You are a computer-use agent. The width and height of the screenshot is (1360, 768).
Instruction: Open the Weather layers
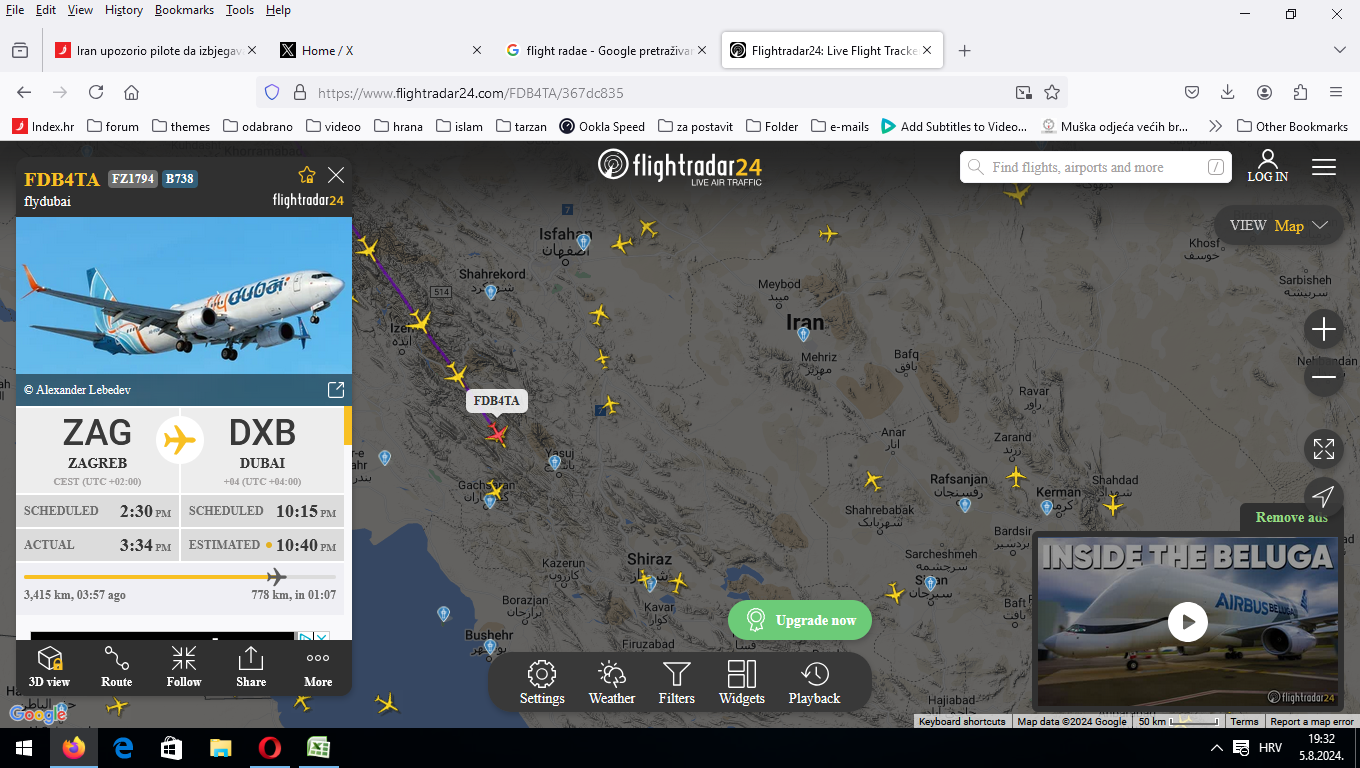[612, 683]
